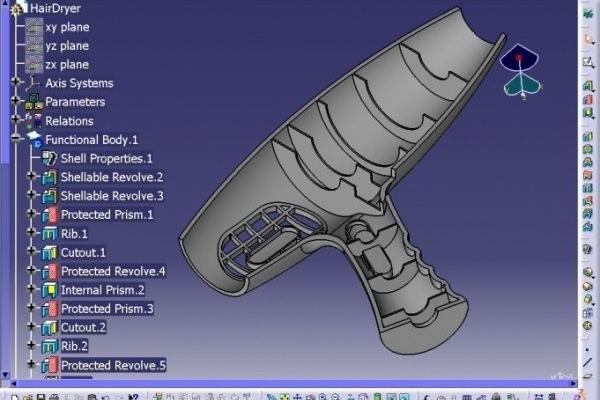
Task: Select Shellable Revolve.3 label
Action: pos(112,196)
